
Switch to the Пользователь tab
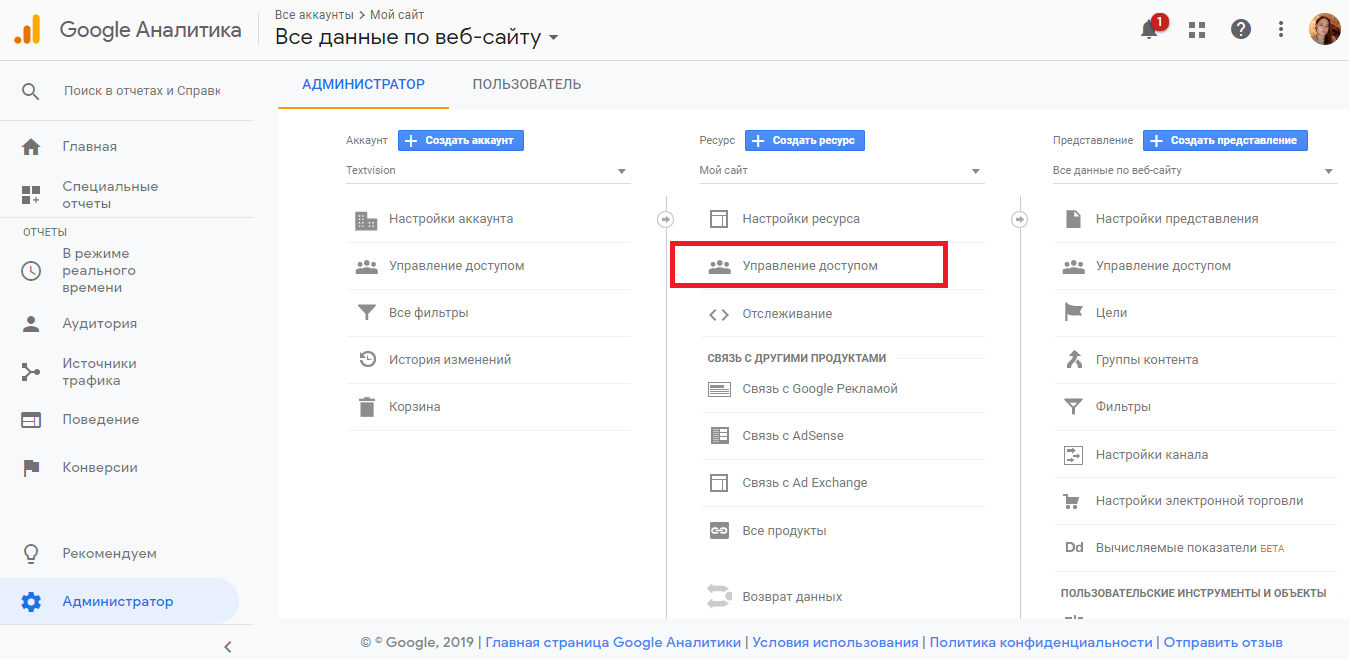click(x=527, y=85)
